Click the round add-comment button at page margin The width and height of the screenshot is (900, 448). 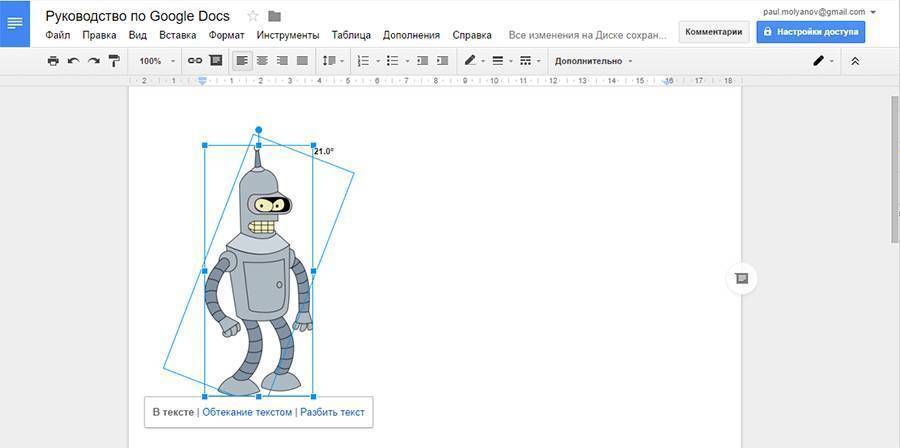[x=741, y=278]
